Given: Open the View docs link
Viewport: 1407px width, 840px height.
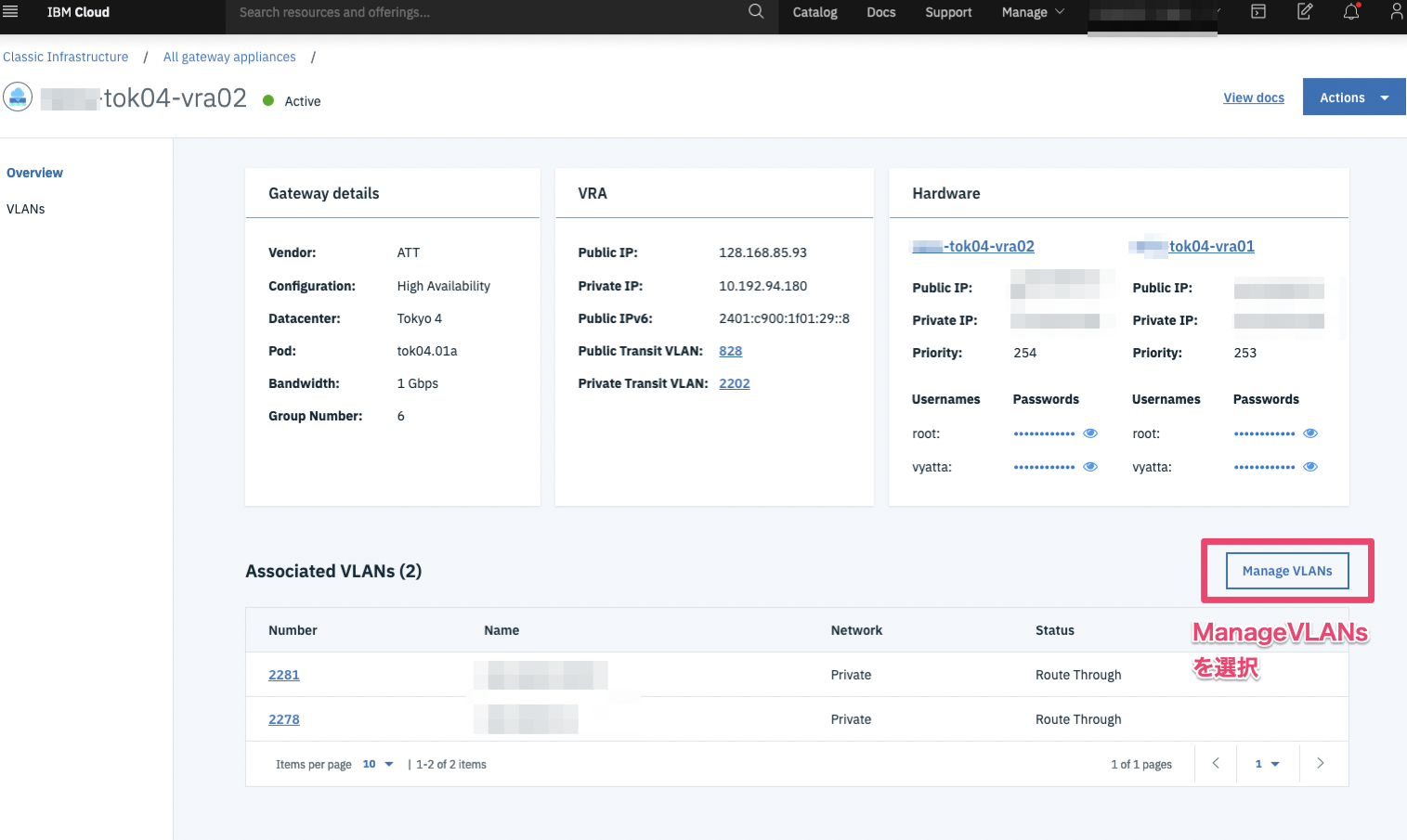Looking at the screenshot, I should click(x=1254, y=97).
